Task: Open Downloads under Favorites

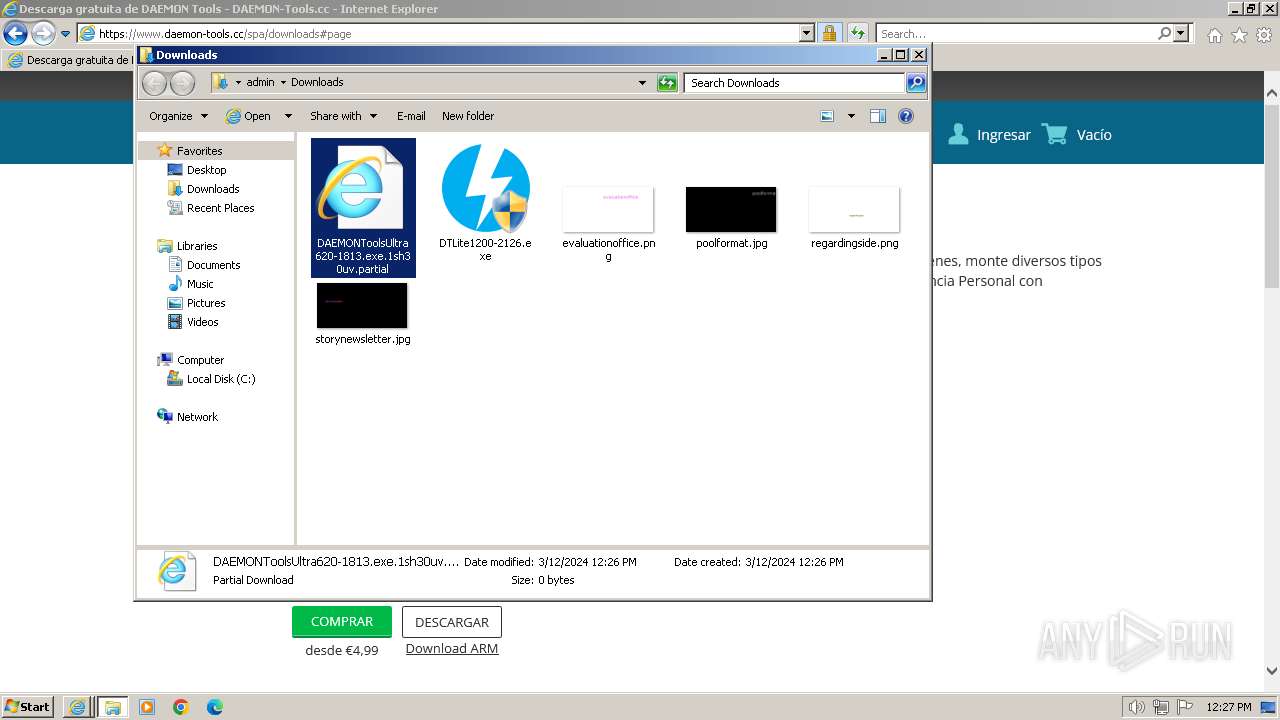Action: click(x=213, y=189)
